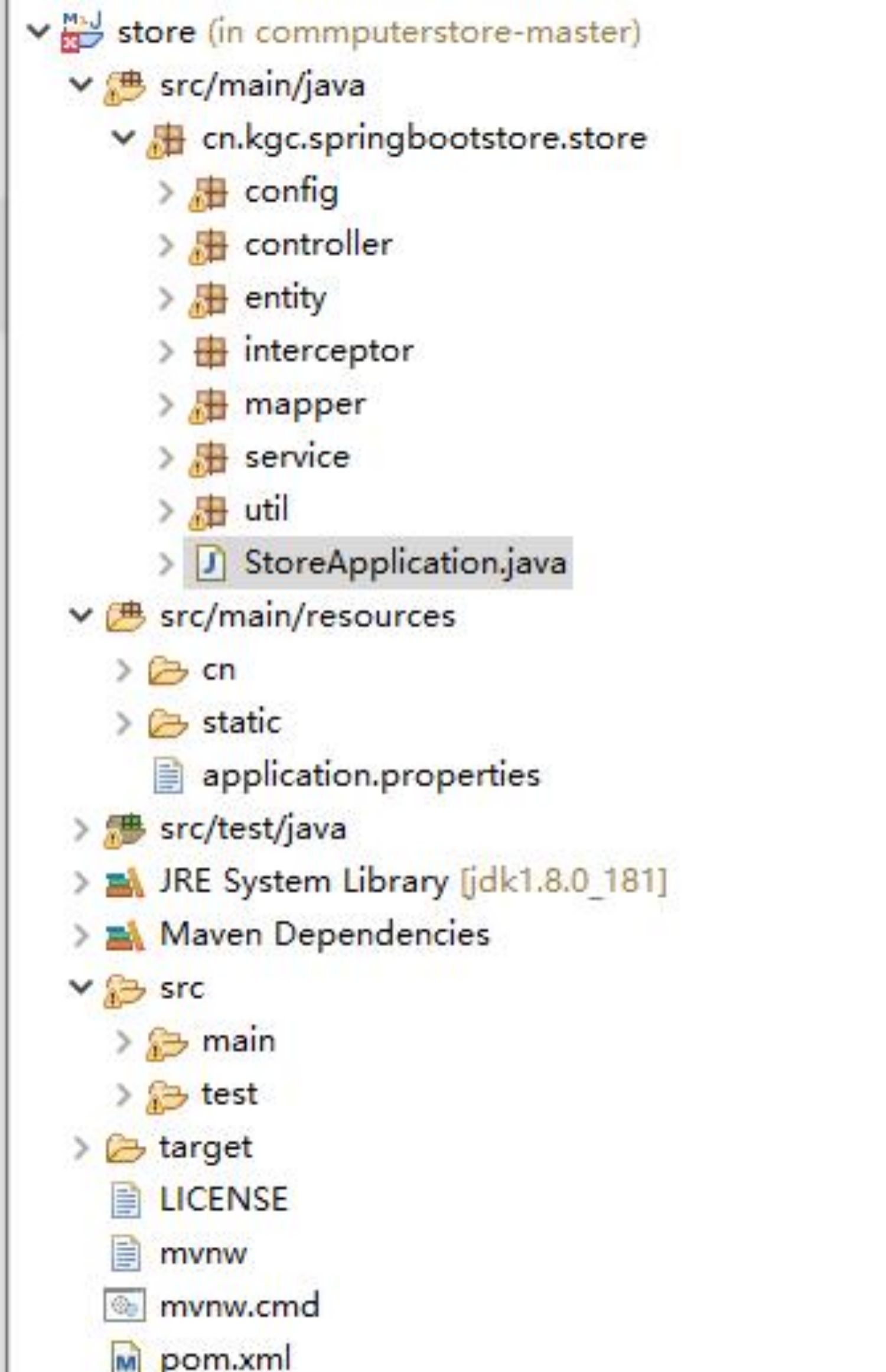The image size is (886, 1372).
Task: Click the LICENSE file icon
Action: 126,1201
